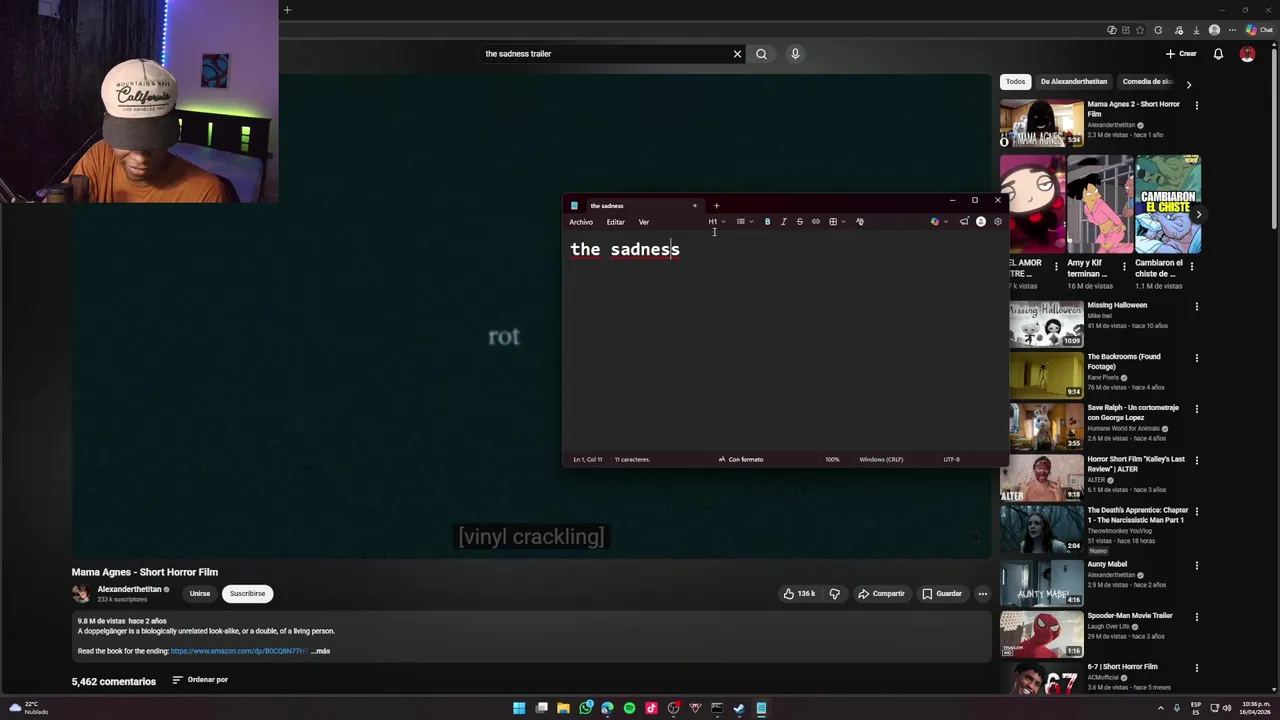Advance the Shorts shelf with right arrow
Screen dimensions: 1280x720
point(1198,214)
